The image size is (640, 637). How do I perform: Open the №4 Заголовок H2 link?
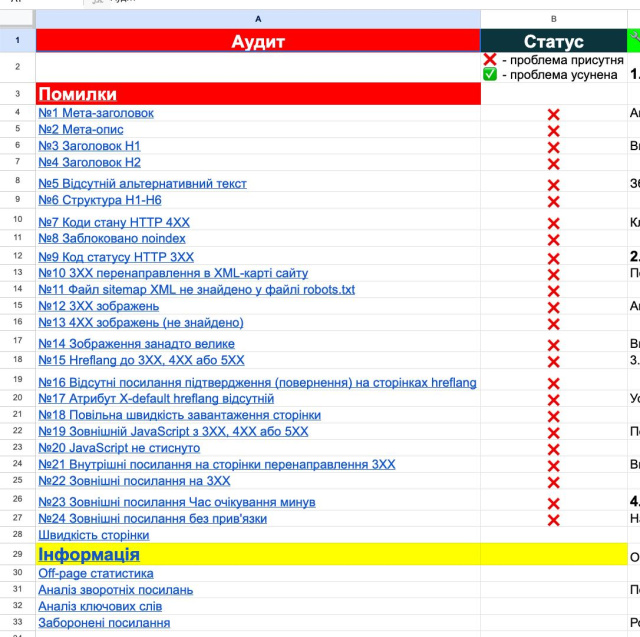tap(89, 162)
